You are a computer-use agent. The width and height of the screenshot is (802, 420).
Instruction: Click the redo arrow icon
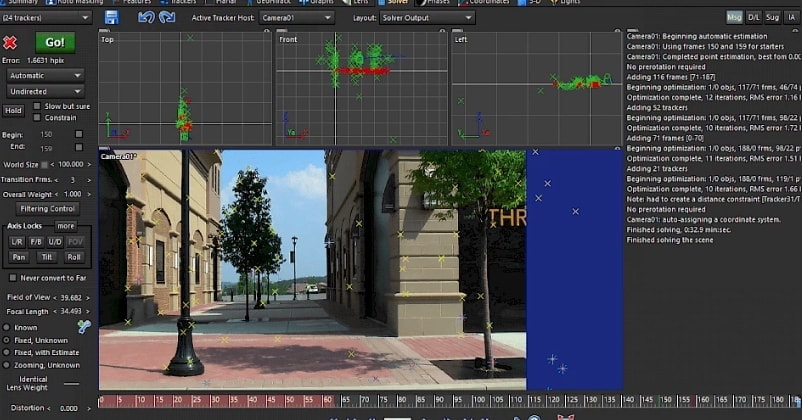pos(167,17)
